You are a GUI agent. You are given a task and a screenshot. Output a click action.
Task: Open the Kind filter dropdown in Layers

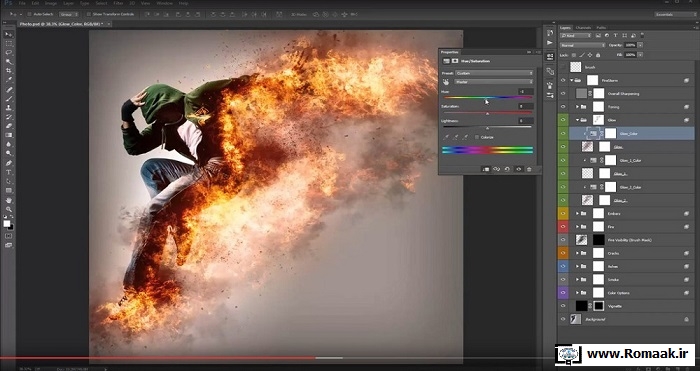[576, 35]
